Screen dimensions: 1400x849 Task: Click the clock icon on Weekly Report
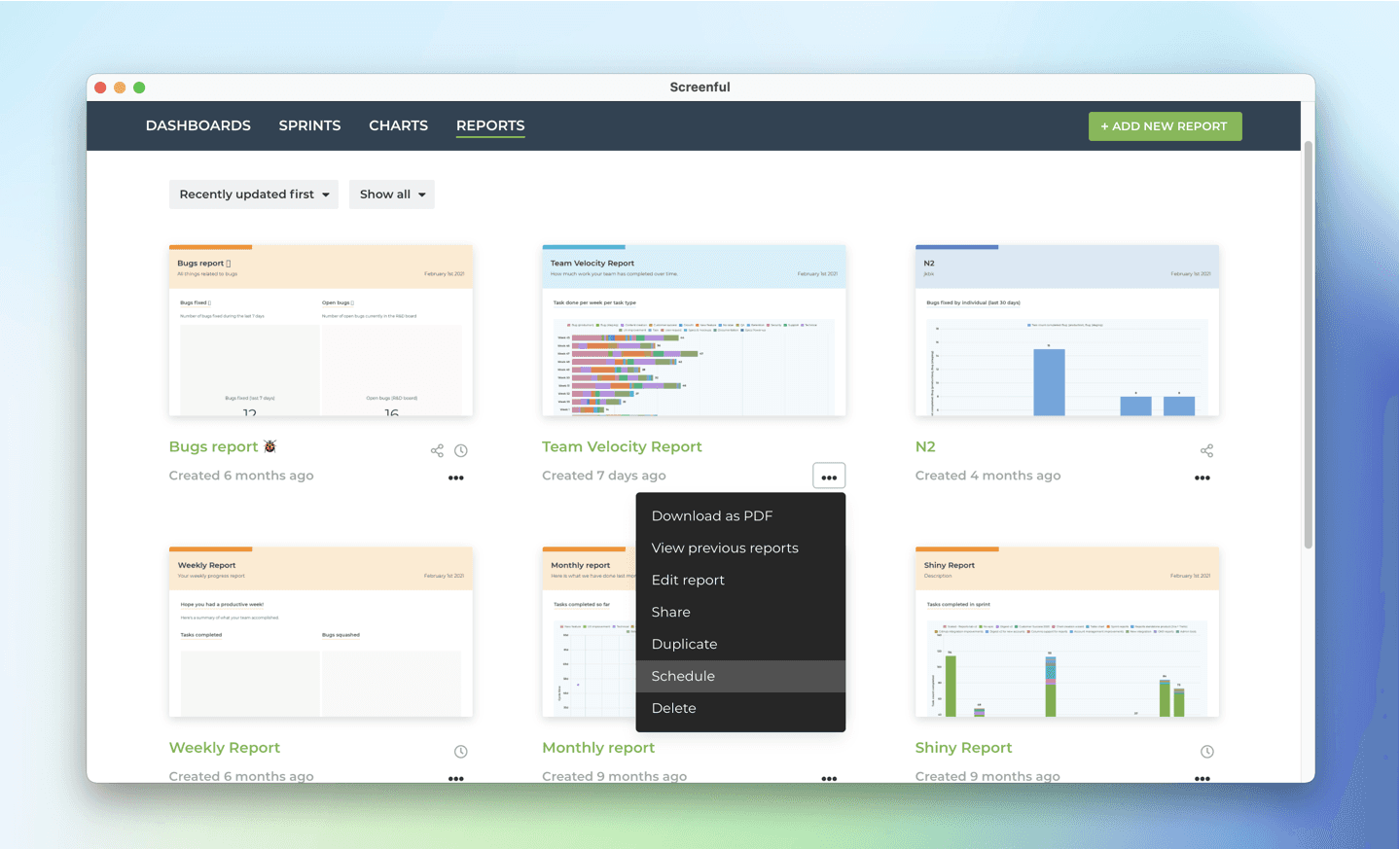pos(461,752)
